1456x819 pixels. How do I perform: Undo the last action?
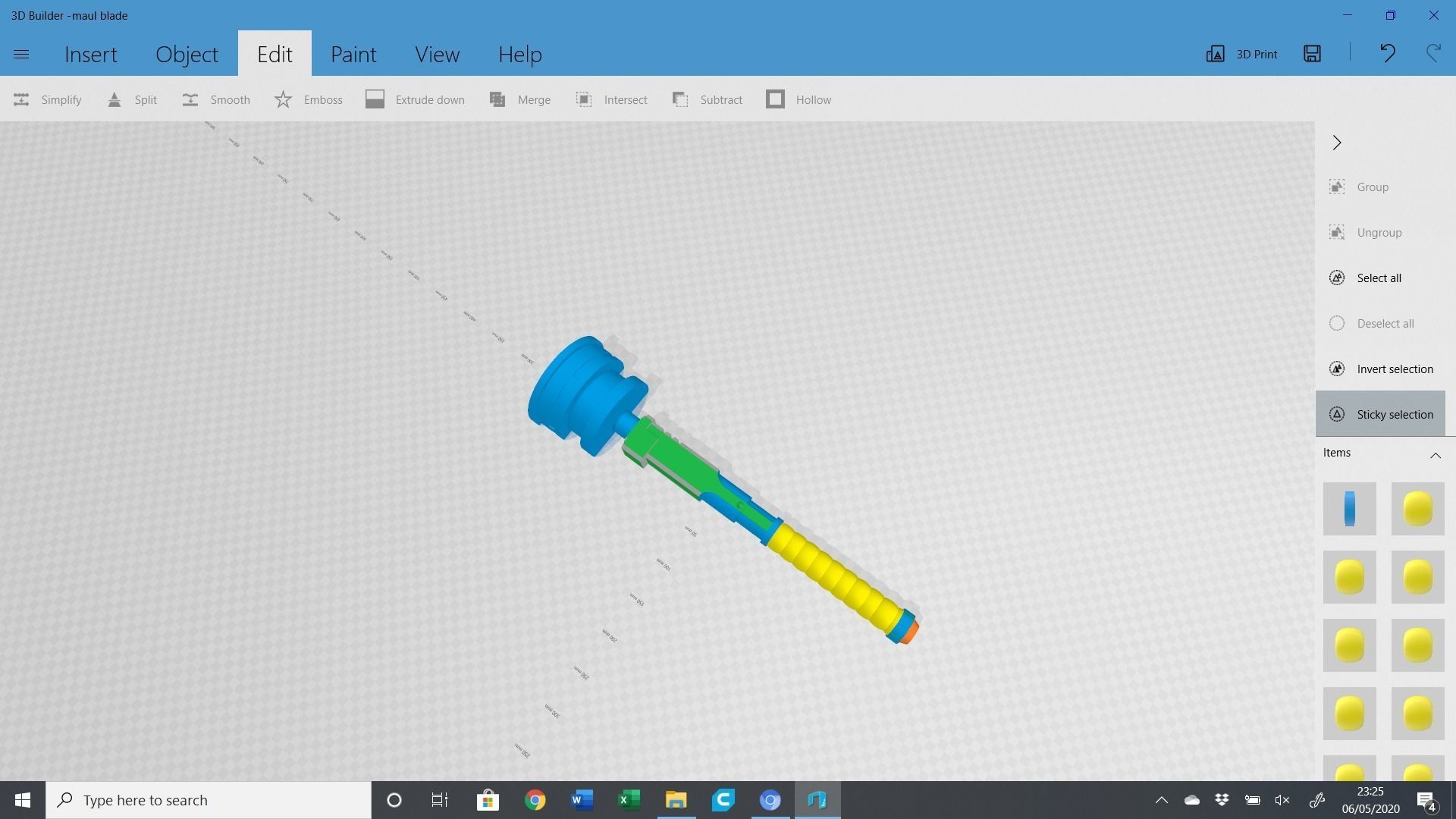point(1387,53)
